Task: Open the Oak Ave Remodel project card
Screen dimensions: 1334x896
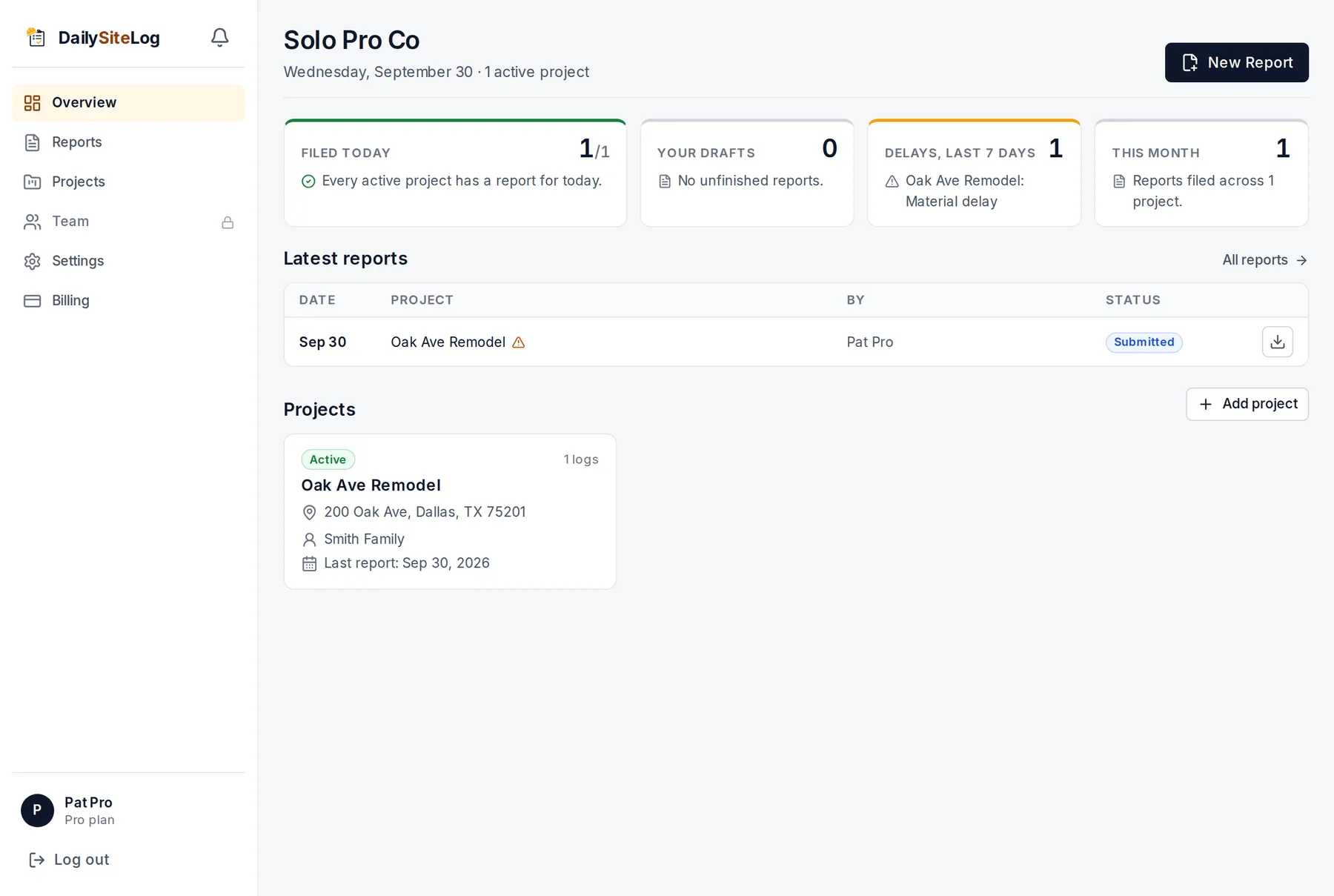Action: point(450,511)
